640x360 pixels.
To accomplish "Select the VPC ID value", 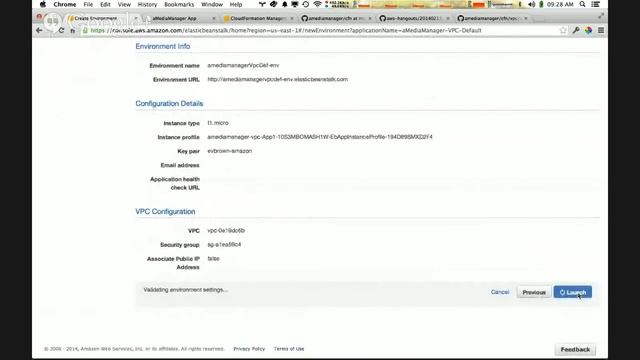I will (x=226, y=231).
